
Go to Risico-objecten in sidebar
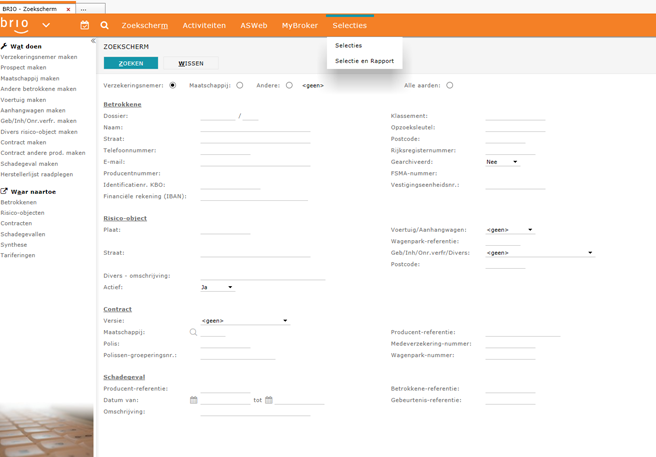point(22,213)
